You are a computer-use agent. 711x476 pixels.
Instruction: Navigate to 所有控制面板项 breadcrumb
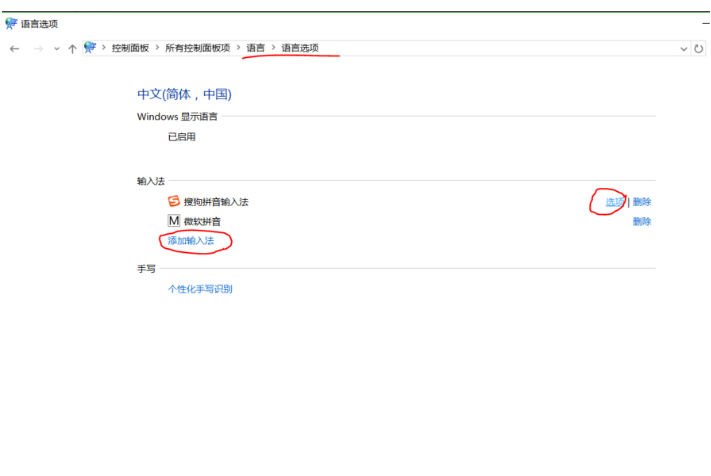[197, 48]
